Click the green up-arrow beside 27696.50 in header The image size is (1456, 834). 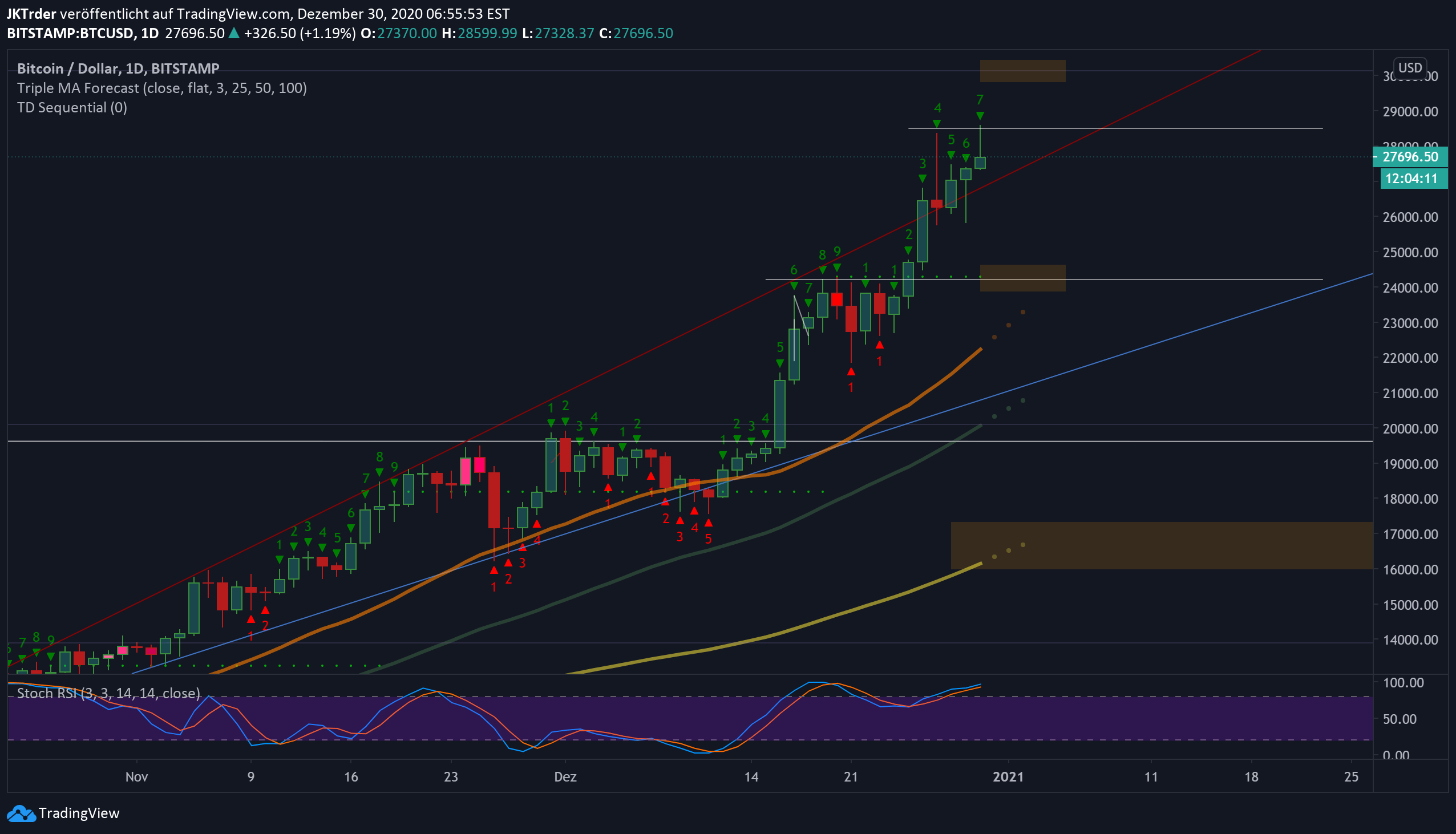click(x=234, y=33)
